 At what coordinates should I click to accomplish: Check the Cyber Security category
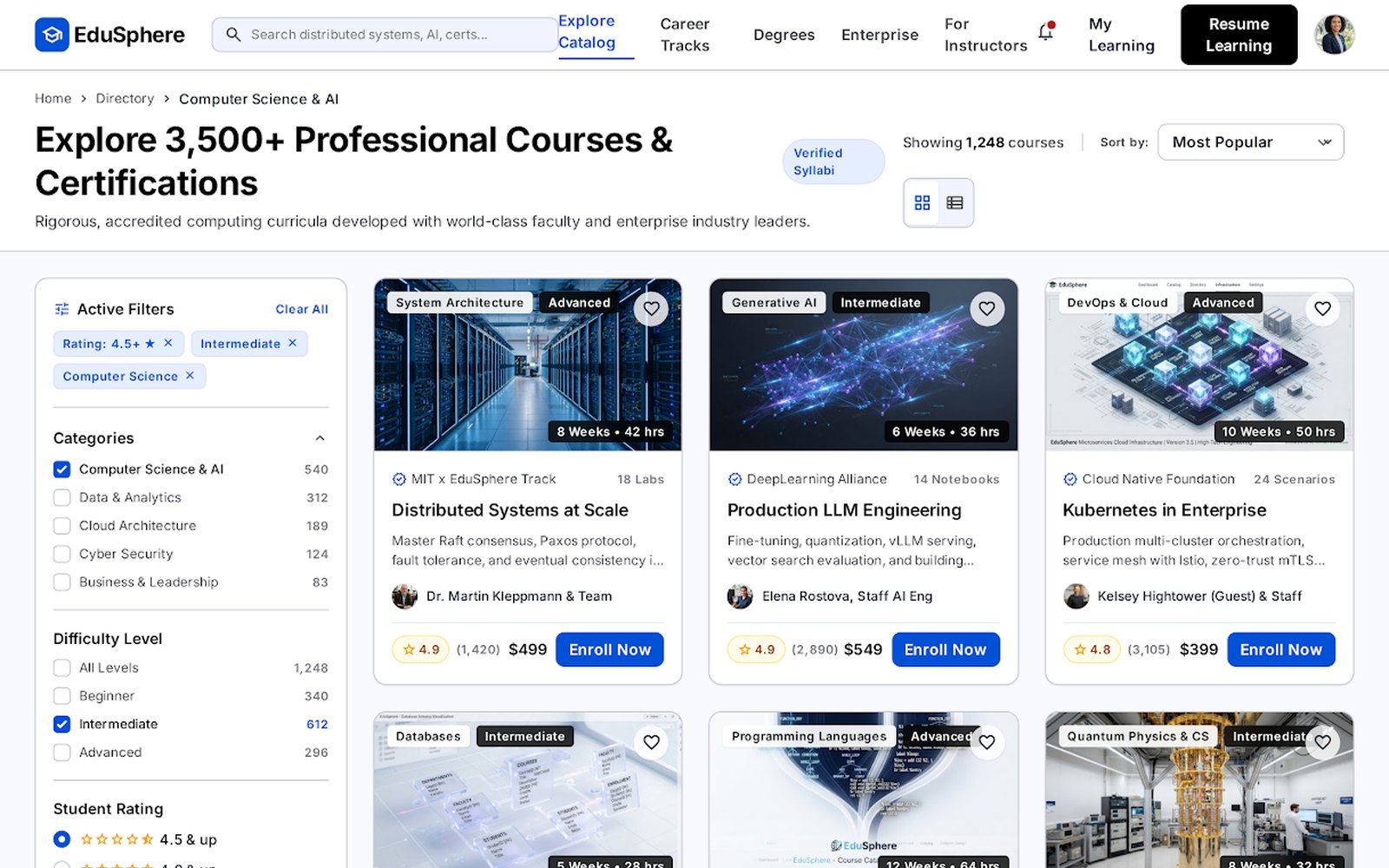coord(62,554)
